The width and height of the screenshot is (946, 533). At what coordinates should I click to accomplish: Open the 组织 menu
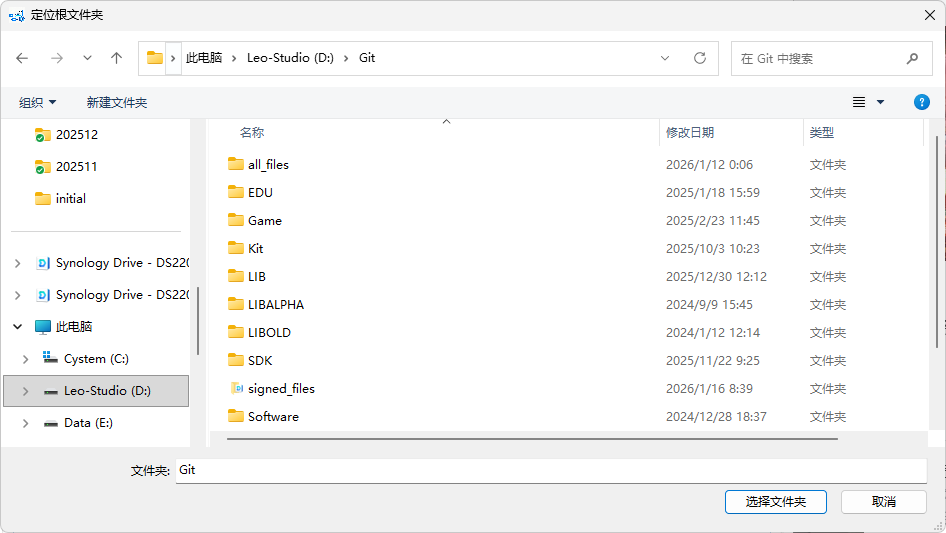(38, 102)
